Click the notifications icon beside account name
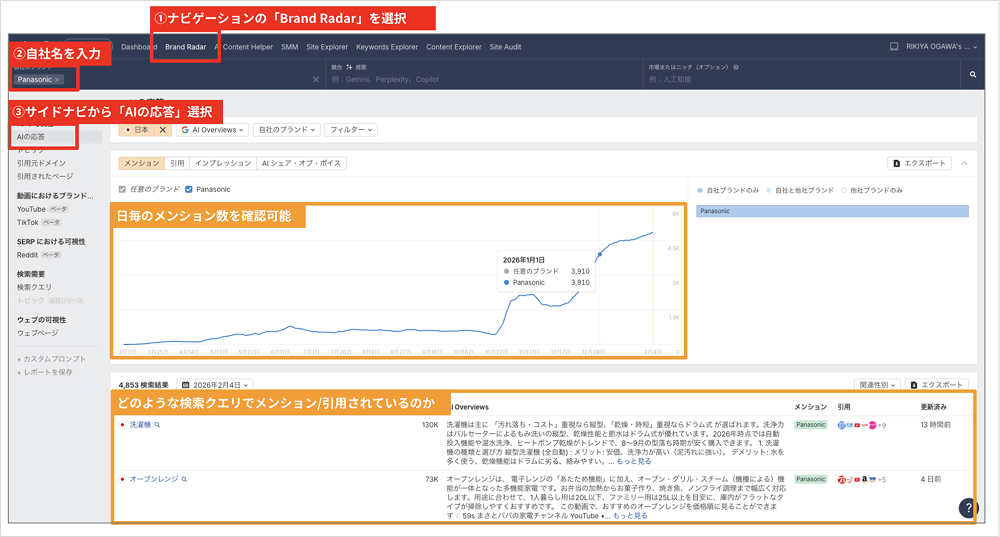The image size is (1000, 537). [x=893, y=47]
